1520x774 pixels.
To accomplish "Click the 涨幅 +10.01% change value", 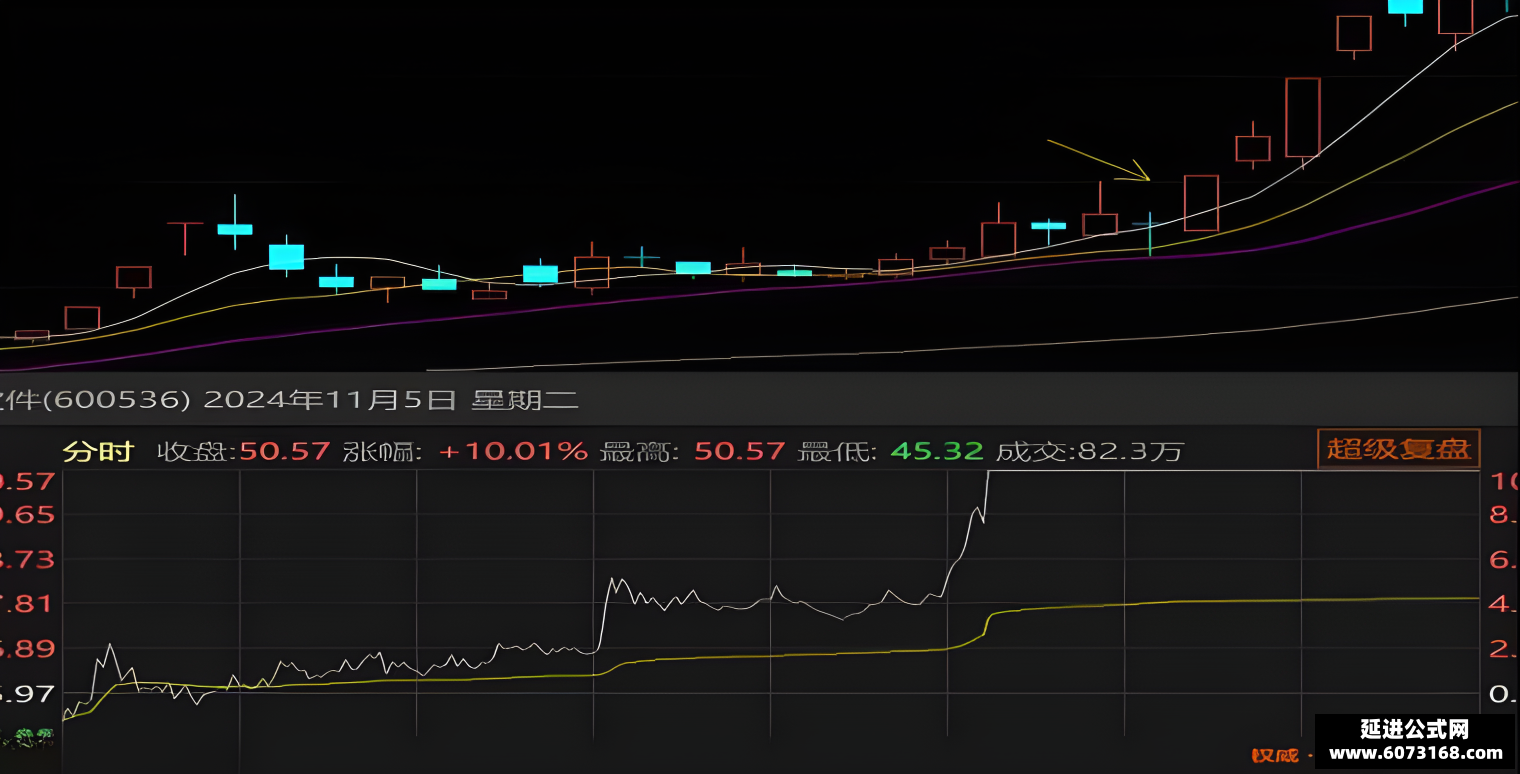I will [513, 451].
